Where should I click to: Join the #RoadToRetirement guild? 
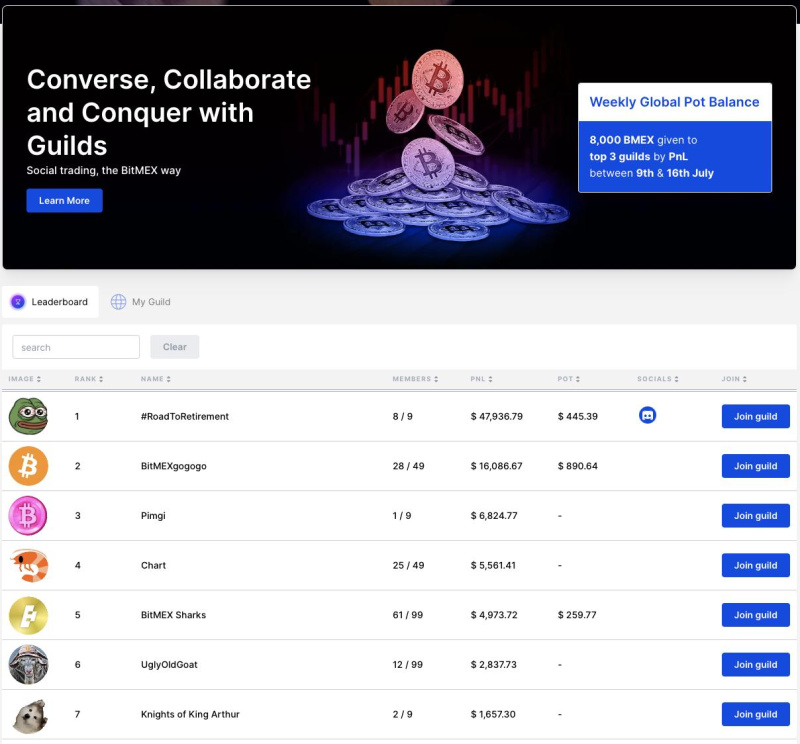tap(756, 416)
